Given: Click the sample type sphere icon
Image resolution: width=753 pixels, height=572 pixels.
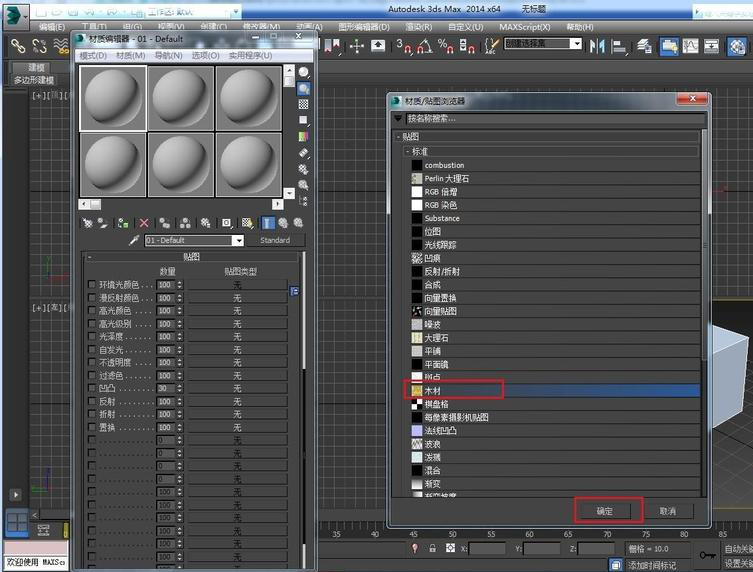Looking at the screenshot, I should point(304,73).
